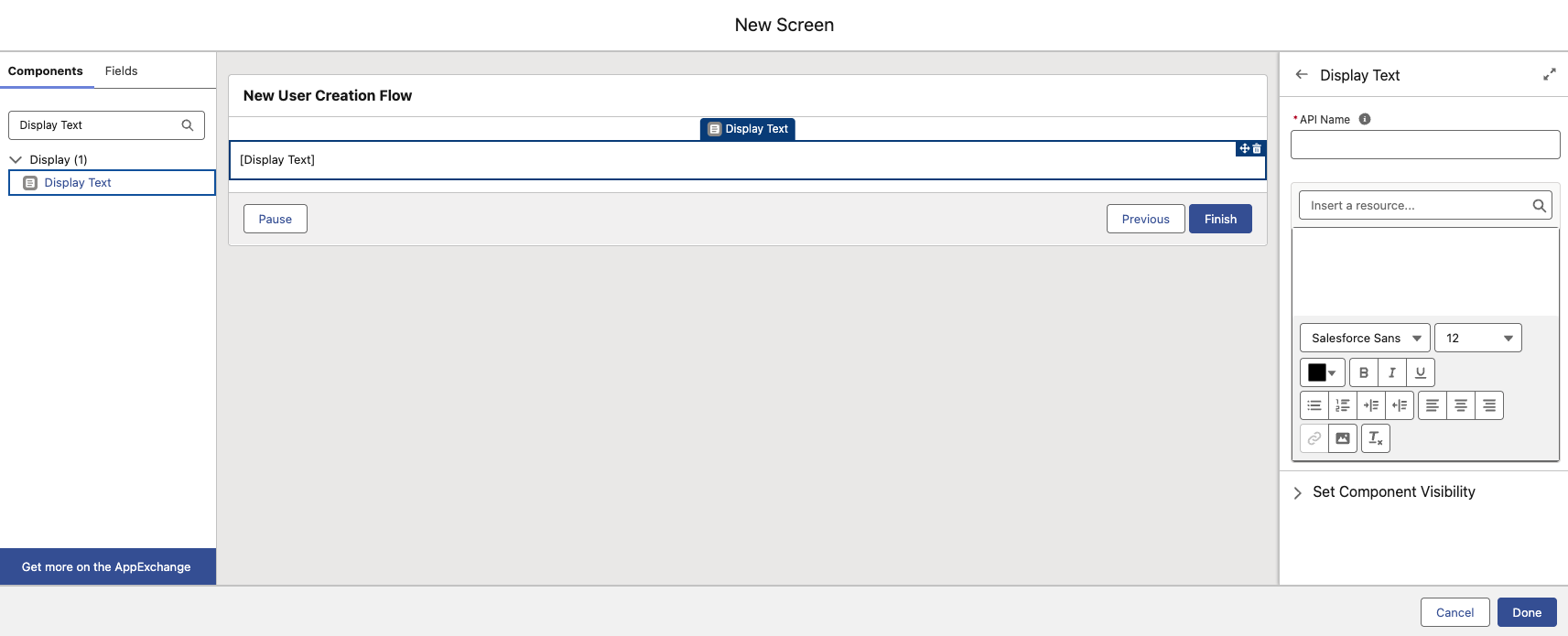The image size is (1568, 636).
Task: Insert an image into the rich text
Action: pos(1342,438)
